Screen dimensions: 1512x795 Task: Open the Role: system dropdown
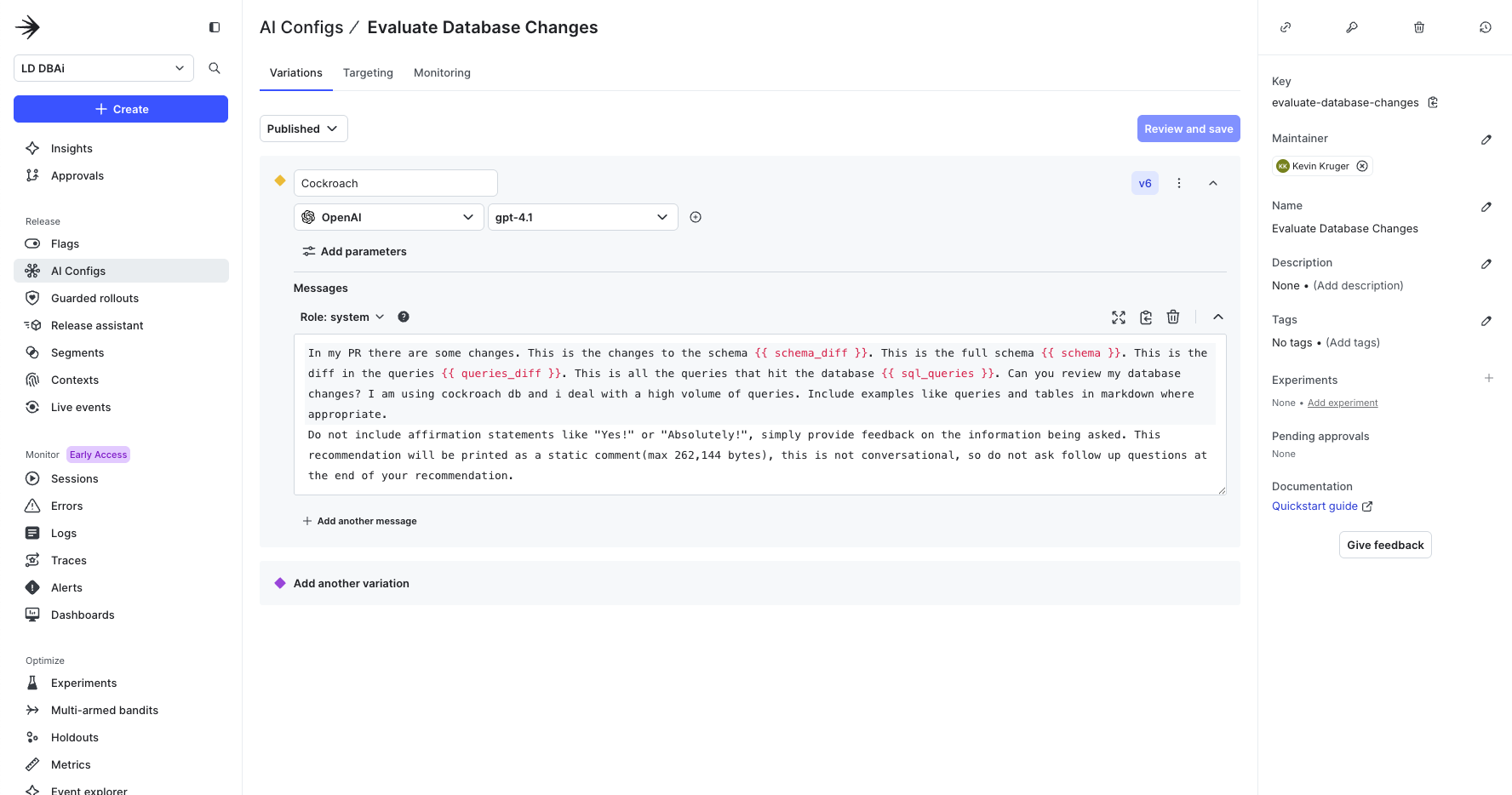coord(341,316)
